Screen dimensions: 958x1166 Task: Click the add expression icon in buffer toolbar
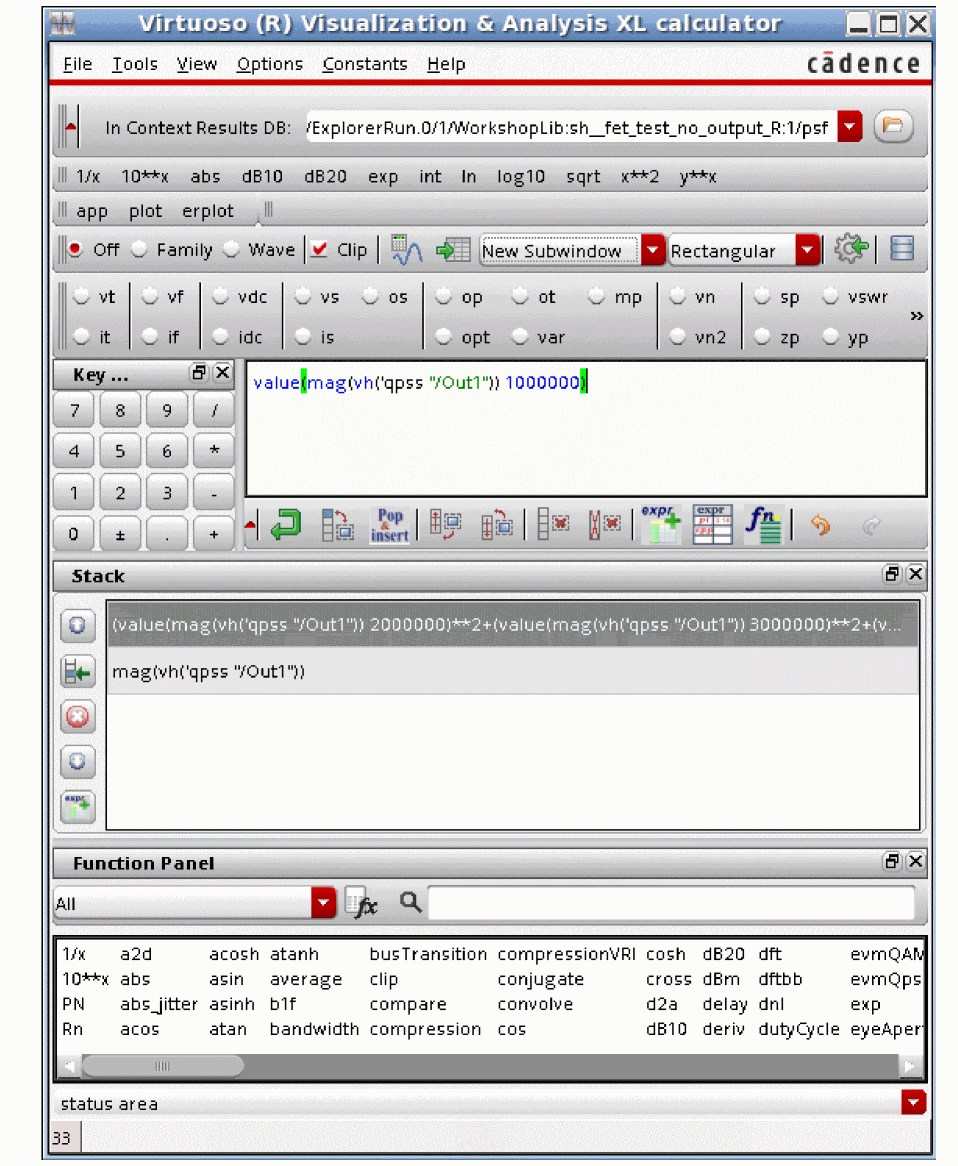click(661, 525)
